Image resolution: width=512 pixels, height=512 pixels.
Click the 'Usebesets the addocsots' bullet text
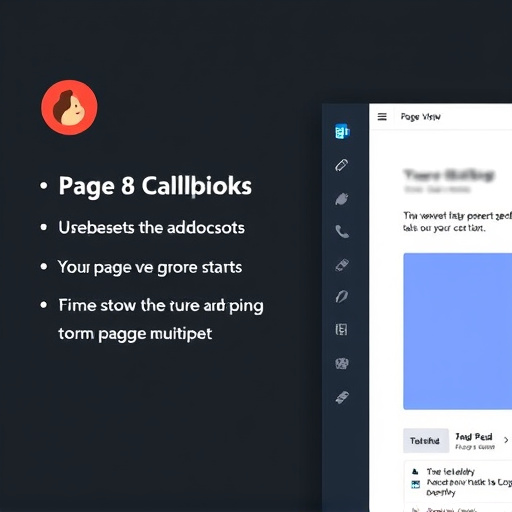[152, 228]
